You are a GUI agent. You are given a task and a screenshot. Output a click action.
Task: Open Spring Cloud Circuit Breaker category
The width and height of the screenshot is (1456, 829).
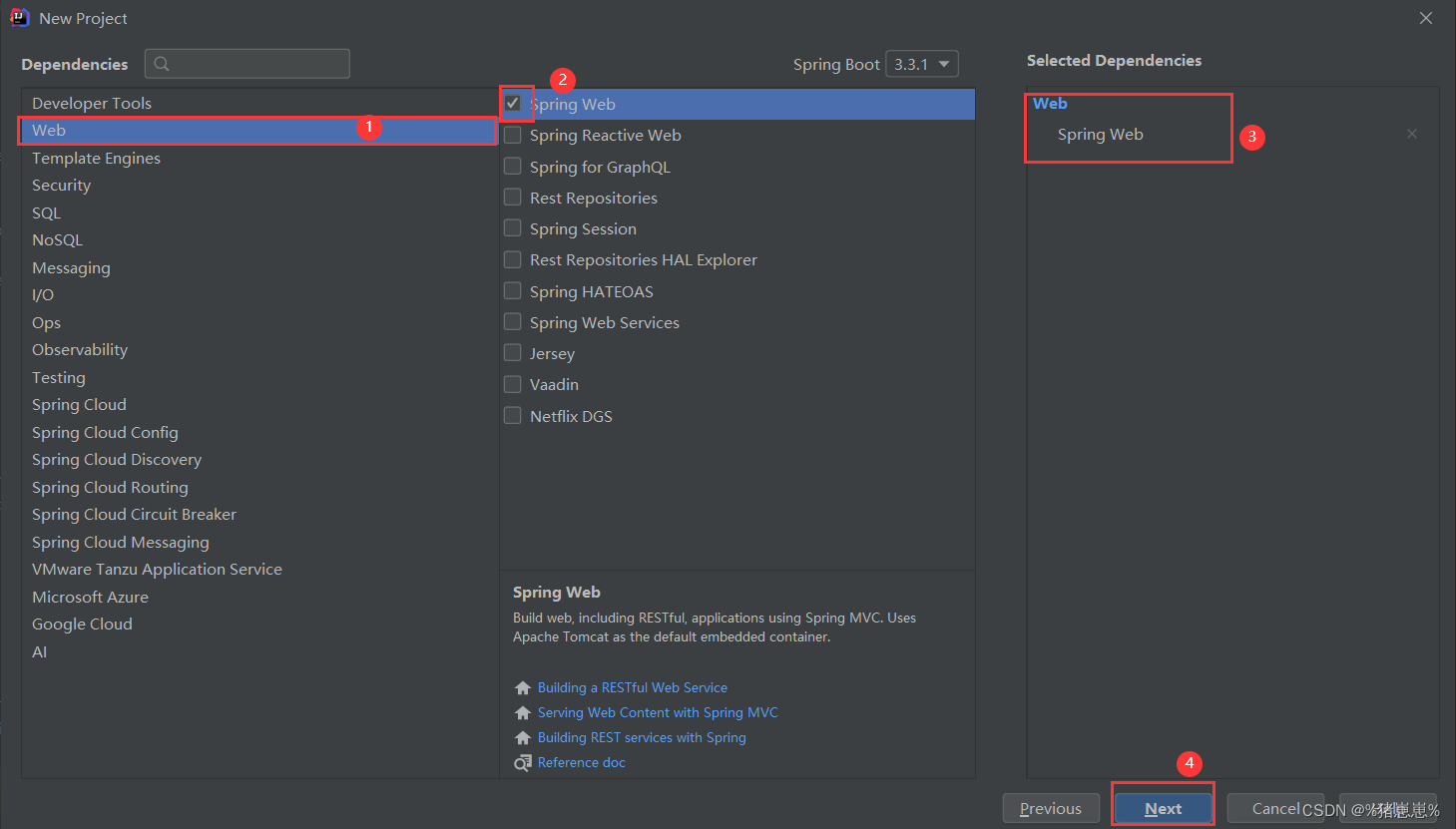258,515
